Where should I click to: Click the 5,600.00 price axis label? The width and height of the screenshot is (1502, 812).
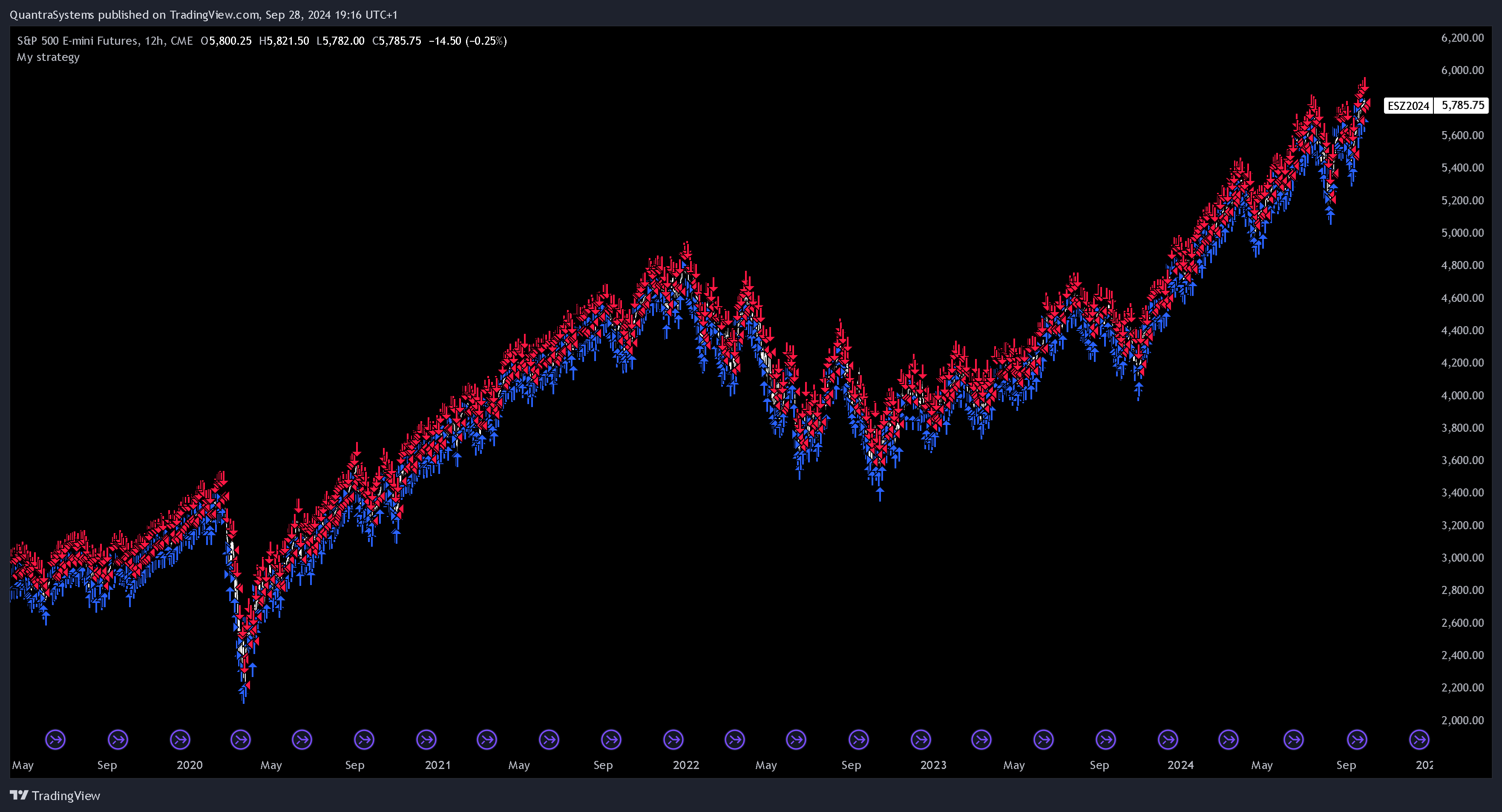tap(1462, 135)
